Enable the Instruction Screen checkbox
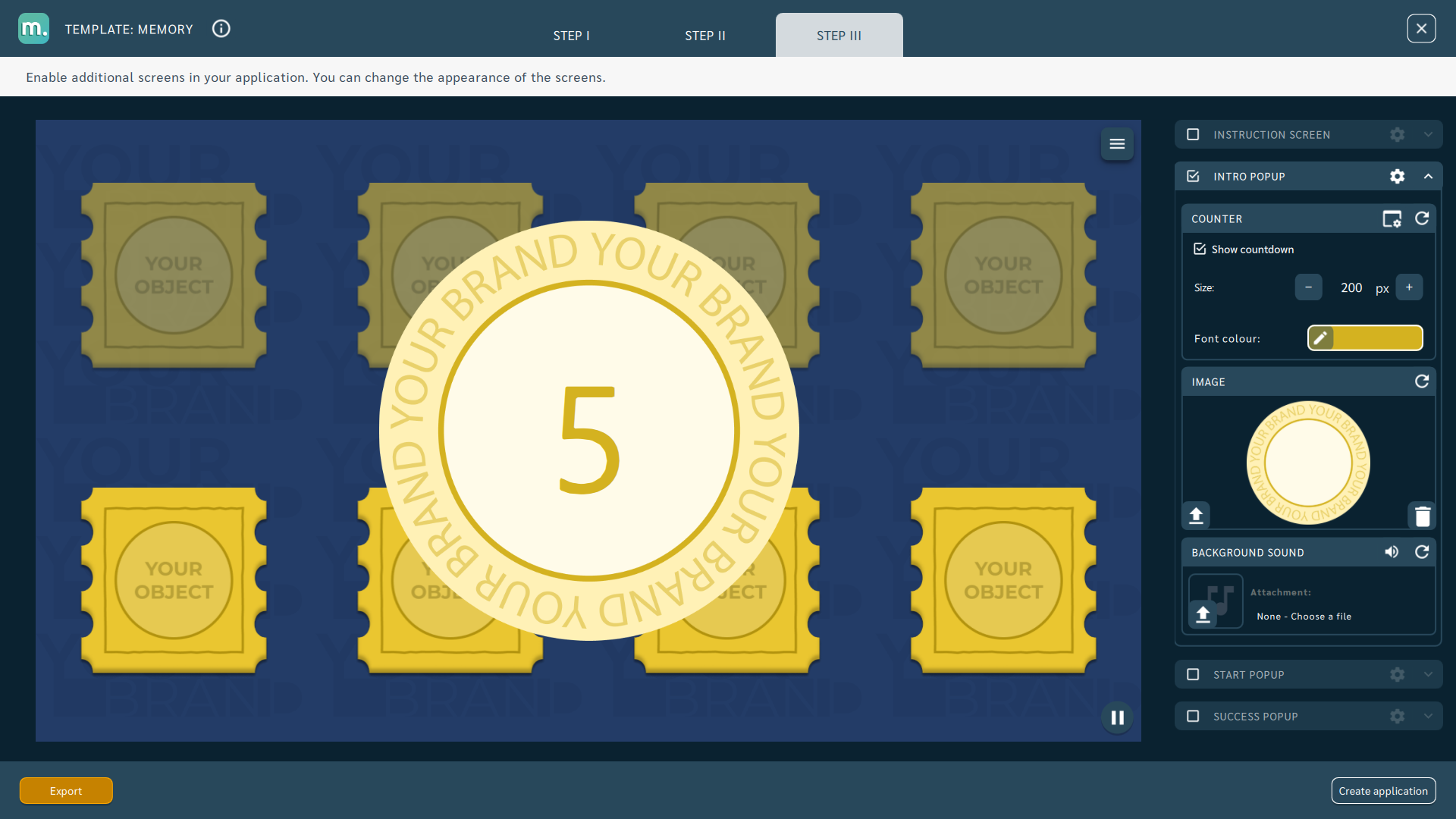The height and width of the screenshot is (819, 1456). coord(1193,134)
